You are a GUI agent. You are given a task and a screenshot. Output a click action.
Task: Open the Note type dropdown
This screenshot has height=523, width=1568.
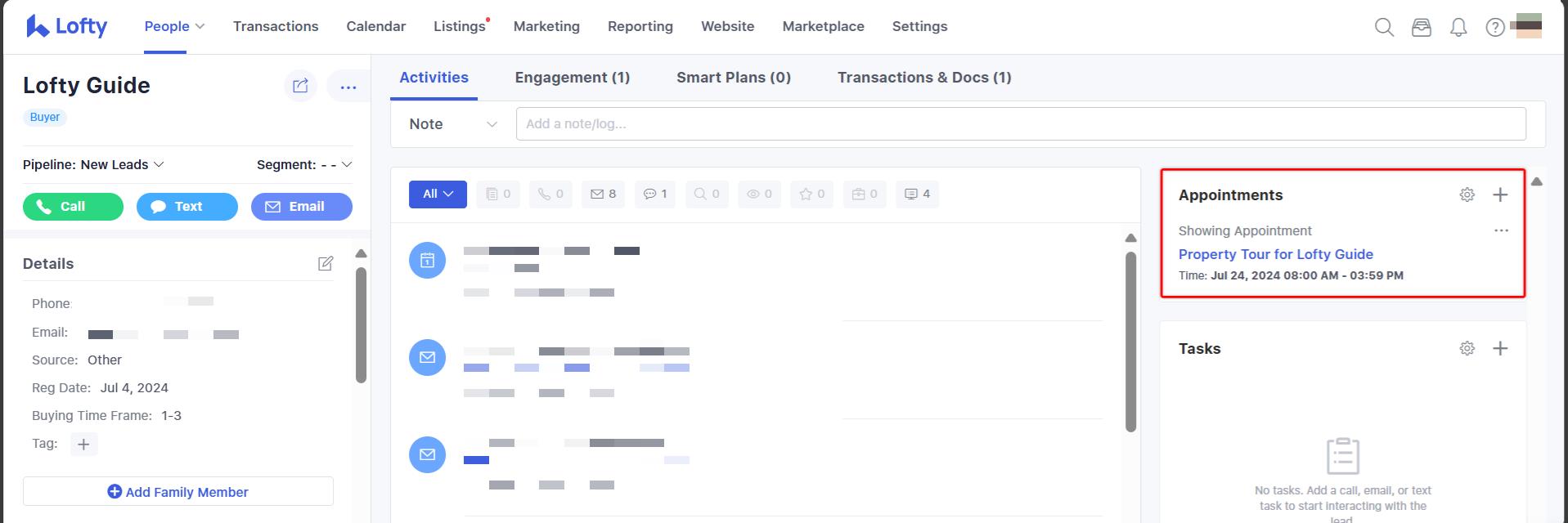click(x=452, y=124)
